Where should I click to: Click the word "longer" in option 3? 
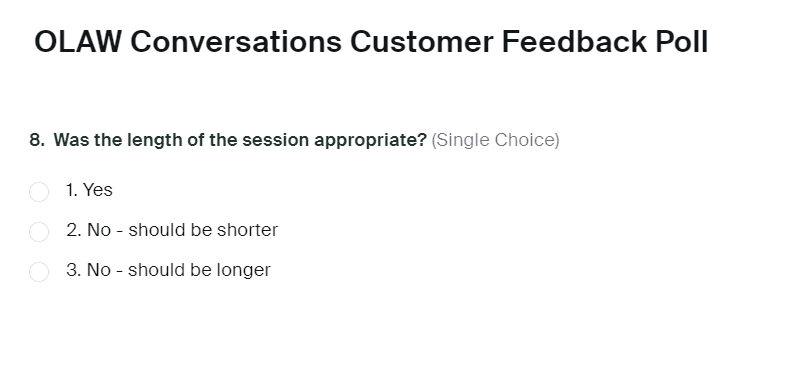click(x=244, y=270)
